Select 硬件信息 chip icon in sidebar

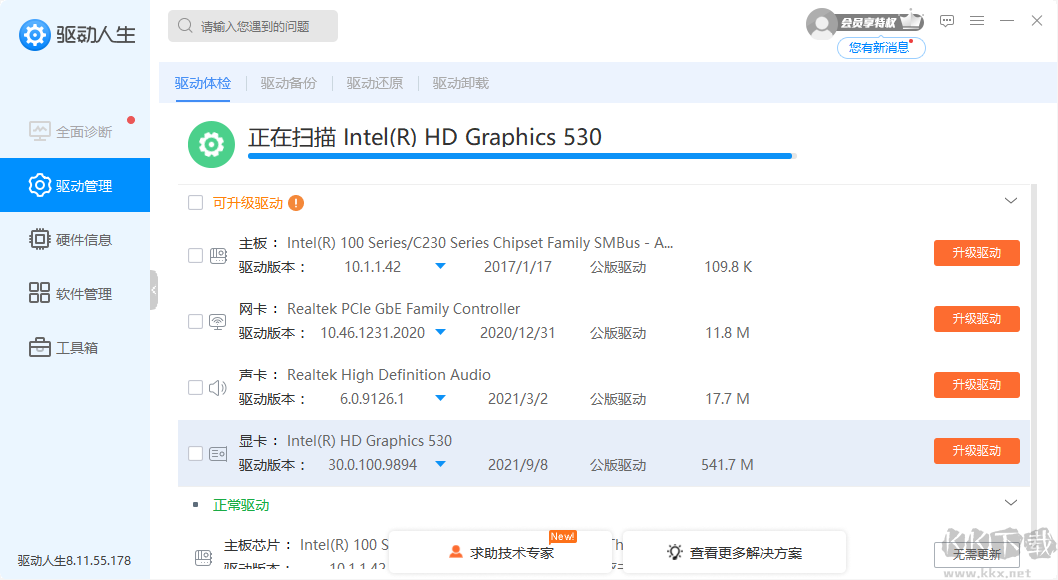[x=40, y=240]
